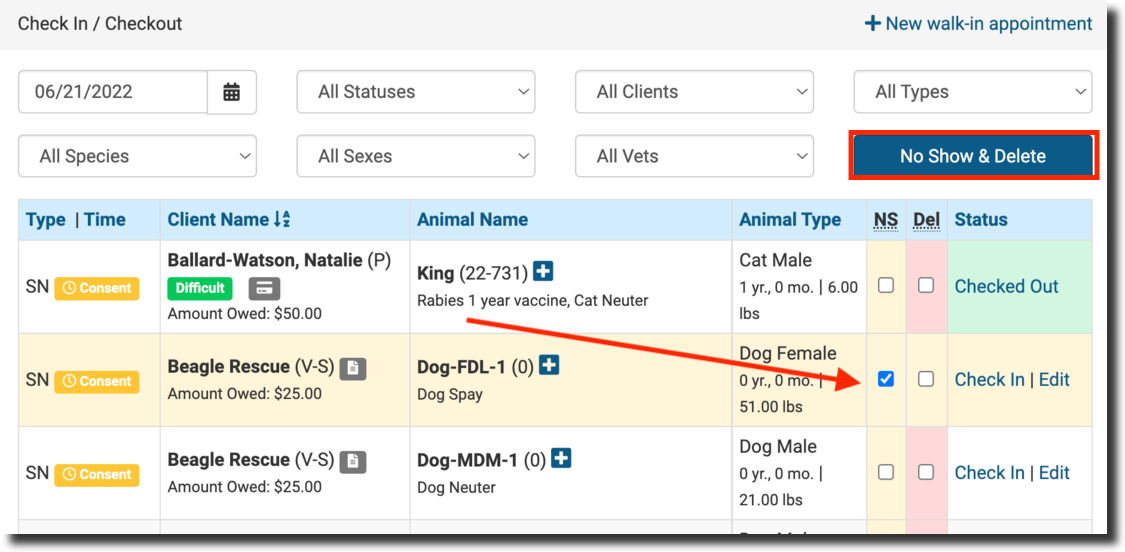Screen dimensions: 1125x552
Task: Expand the All Statuses dropdown
Action: 416,92
